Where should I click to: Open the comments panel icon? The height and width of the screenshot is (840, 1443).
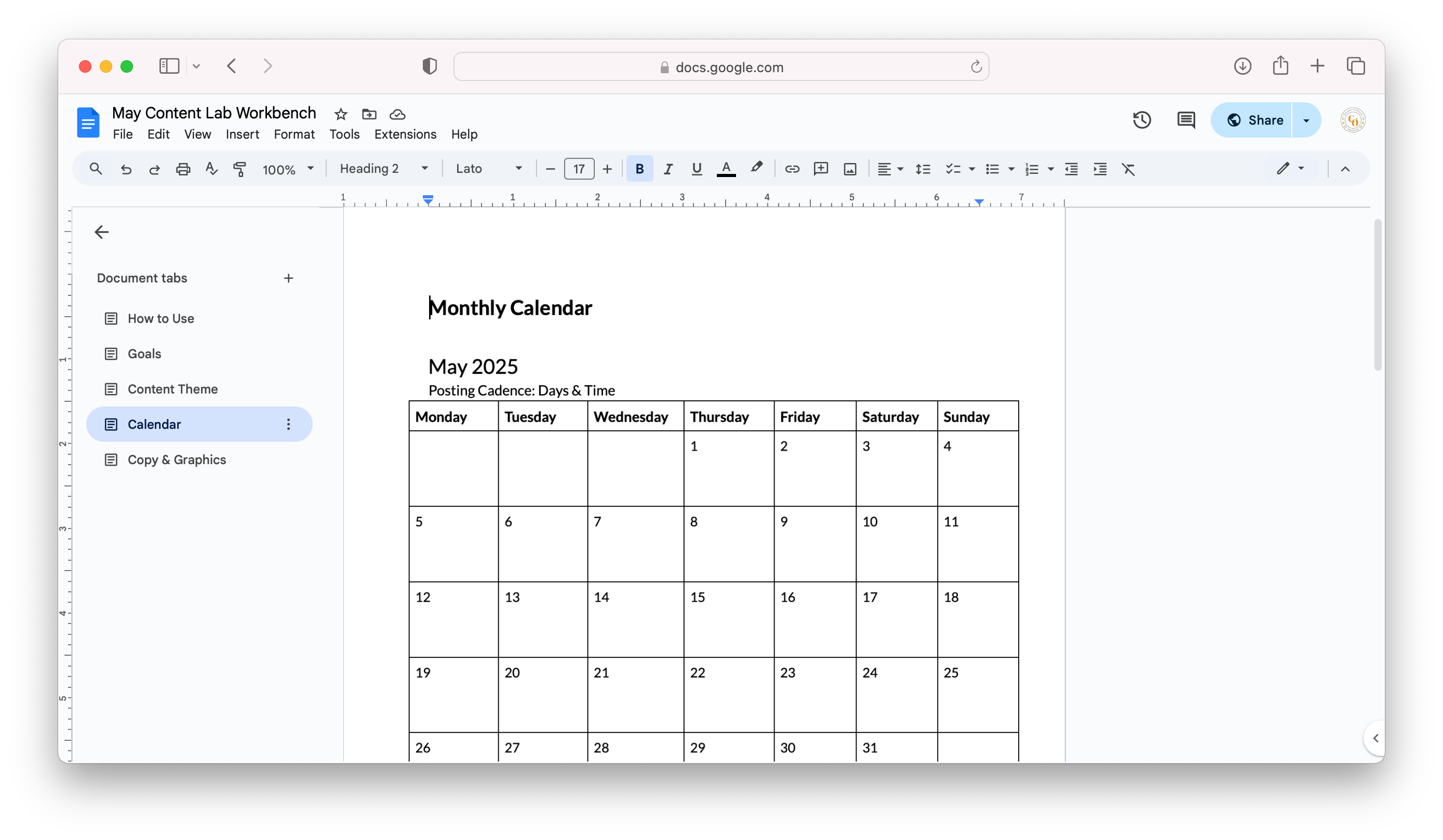(x=1185, y=120)
